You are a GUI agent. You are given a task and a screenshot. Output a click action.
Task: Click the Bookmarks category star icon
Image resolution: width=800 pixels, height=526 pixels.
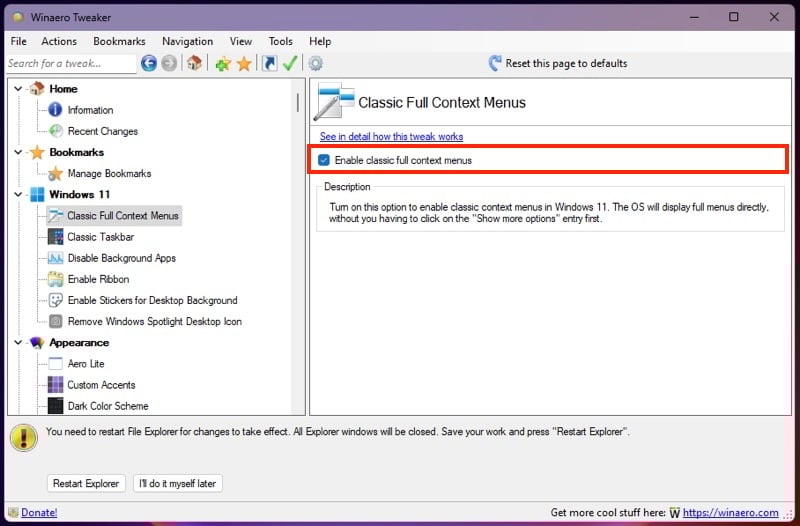click(37, 152)
